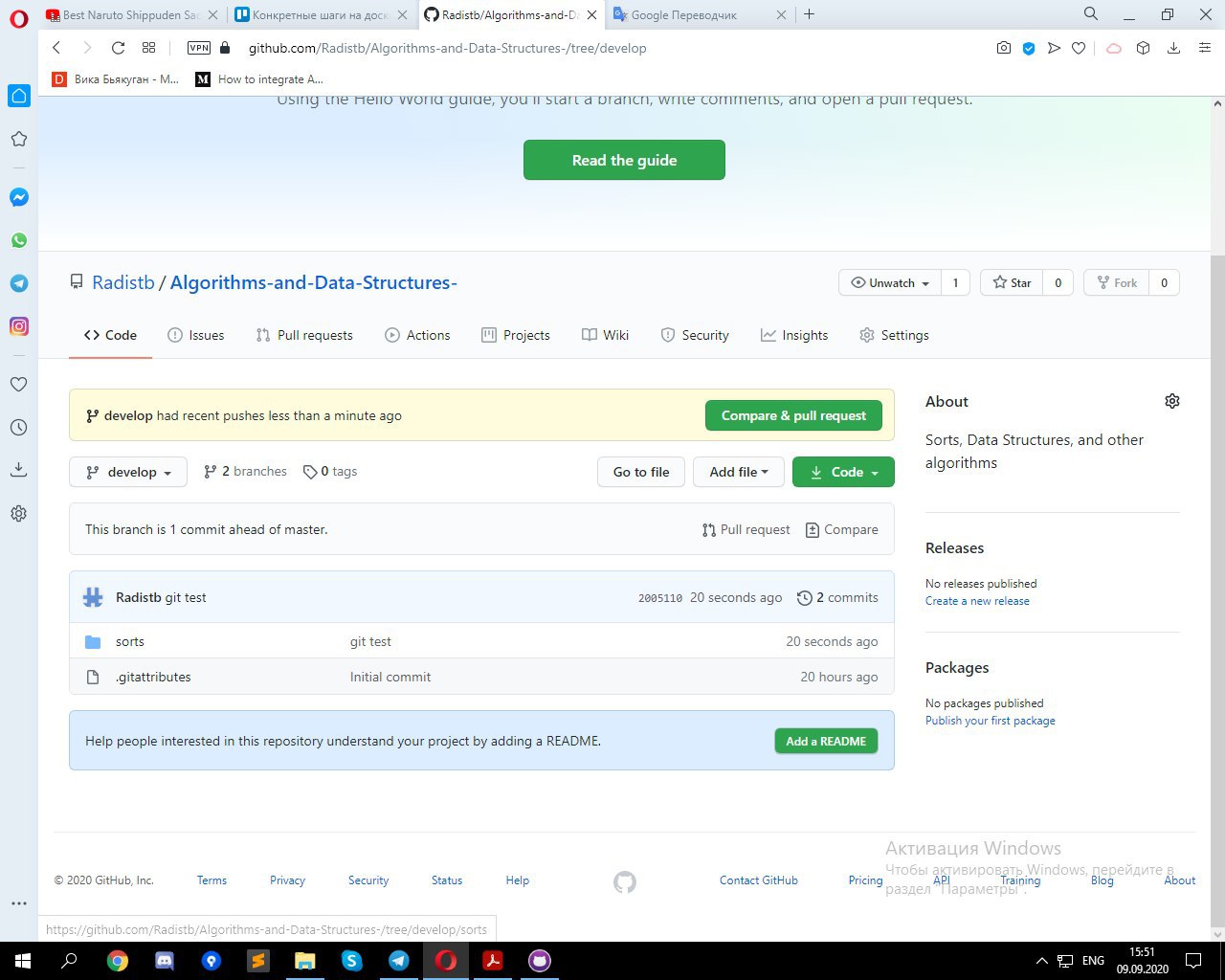
Task: Expand the Add file dropdown
Action: coord(739,472)
